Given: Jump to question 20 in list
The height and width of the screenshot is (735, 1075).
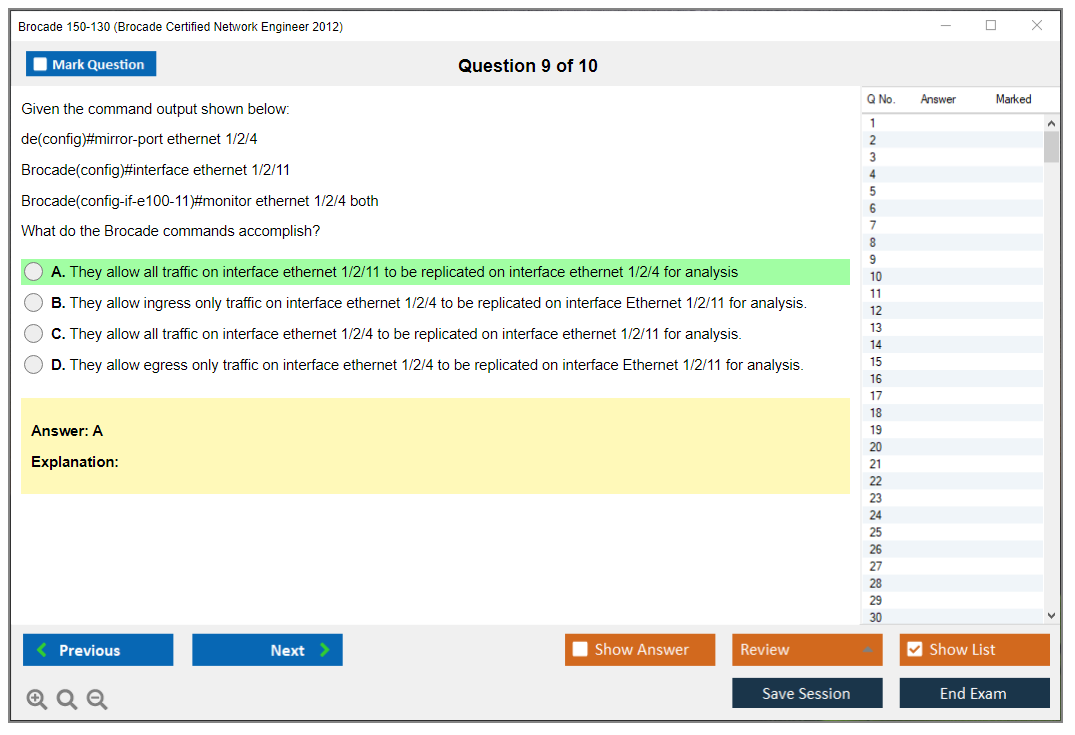Looking at the screenshot, I should coord(876,447).
